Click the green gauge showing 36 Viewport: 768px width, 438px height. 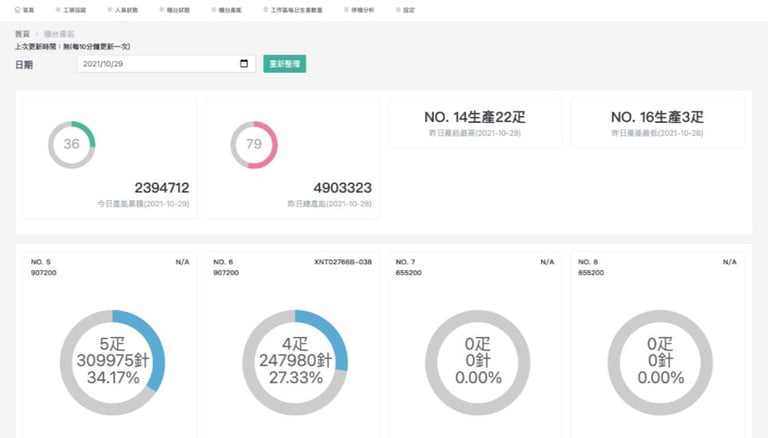72,145
